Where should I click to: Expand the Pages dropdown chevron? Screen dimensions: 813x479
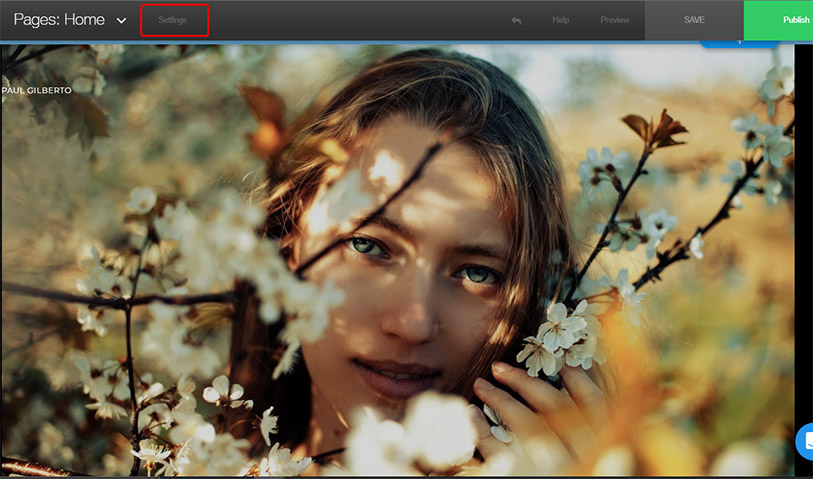click(122, 21)
